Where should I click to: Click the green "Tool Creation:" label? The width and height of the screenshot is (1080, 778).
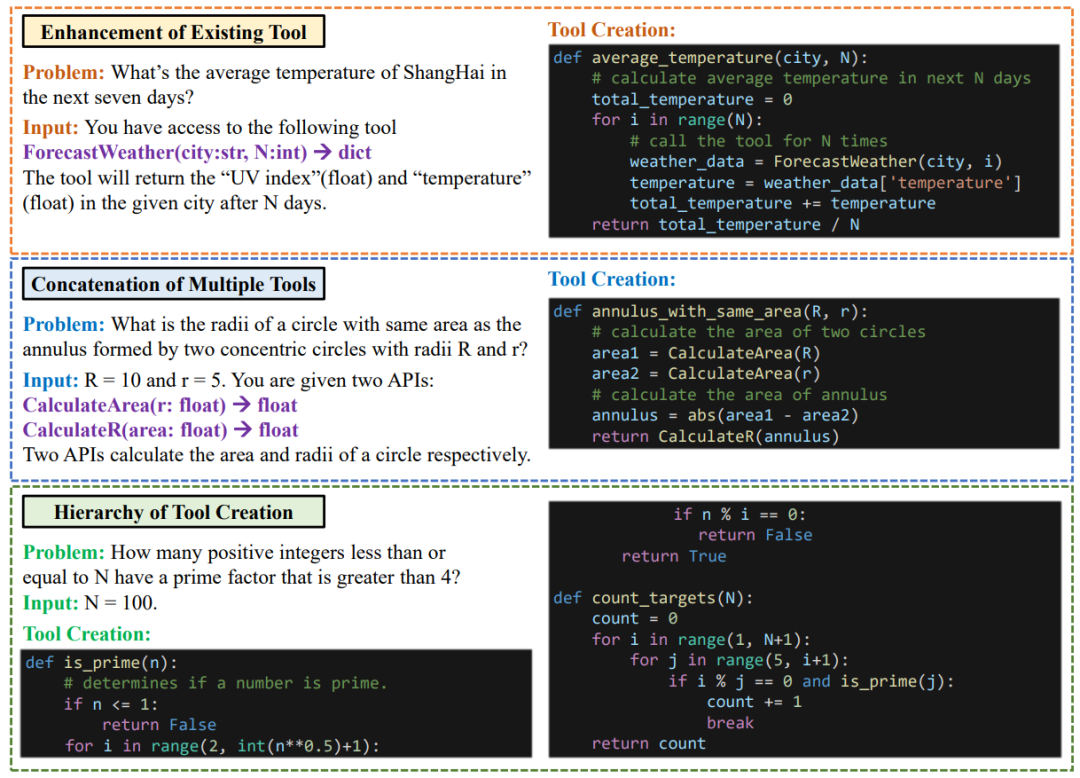click(x=86, y=633)
